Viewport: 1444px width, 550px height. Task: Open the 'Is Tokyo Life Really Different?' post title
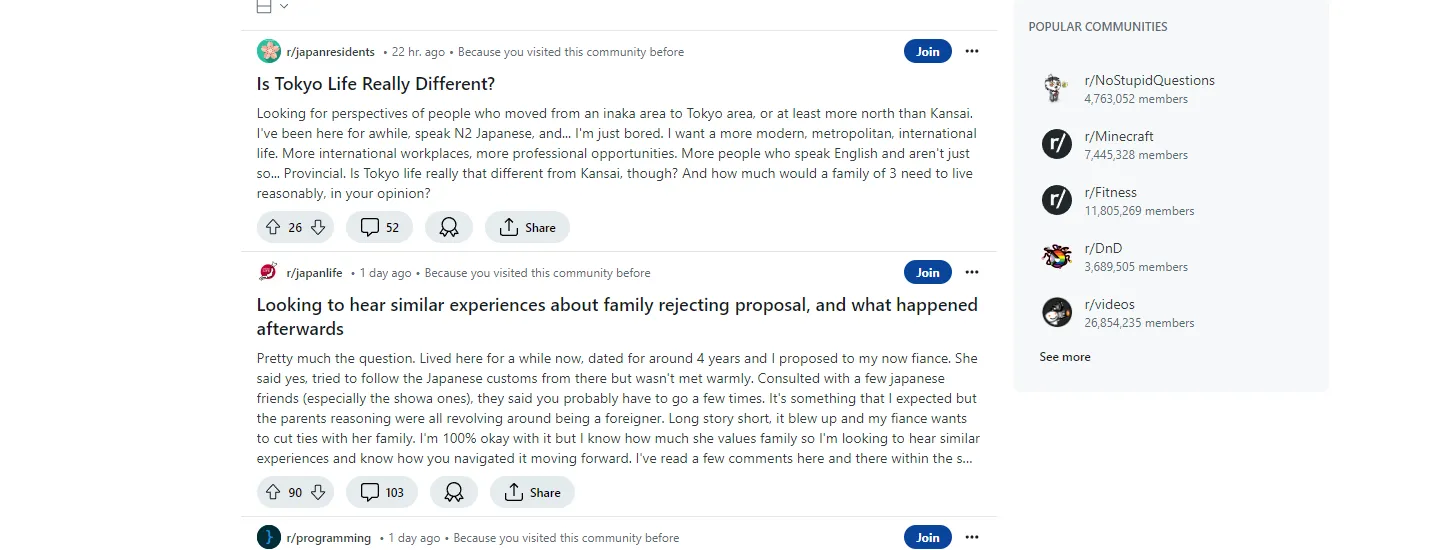[x=376, y=84]
